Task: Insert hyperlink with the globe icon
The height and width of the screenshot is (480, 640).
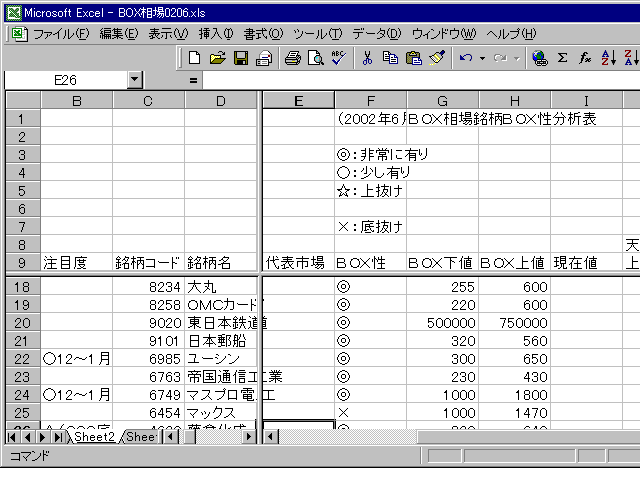Action: tap(540, 58)
